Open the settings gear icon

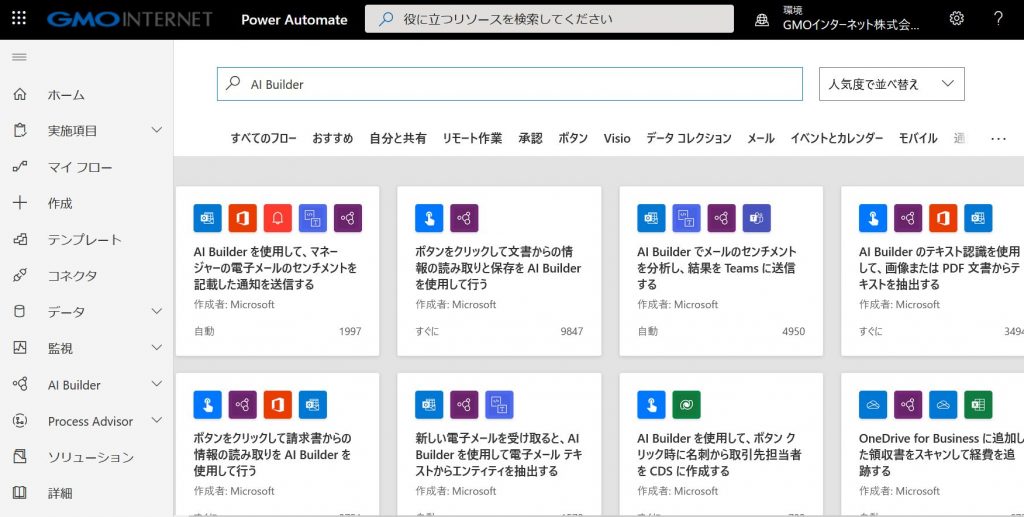[x=957, y=18]
